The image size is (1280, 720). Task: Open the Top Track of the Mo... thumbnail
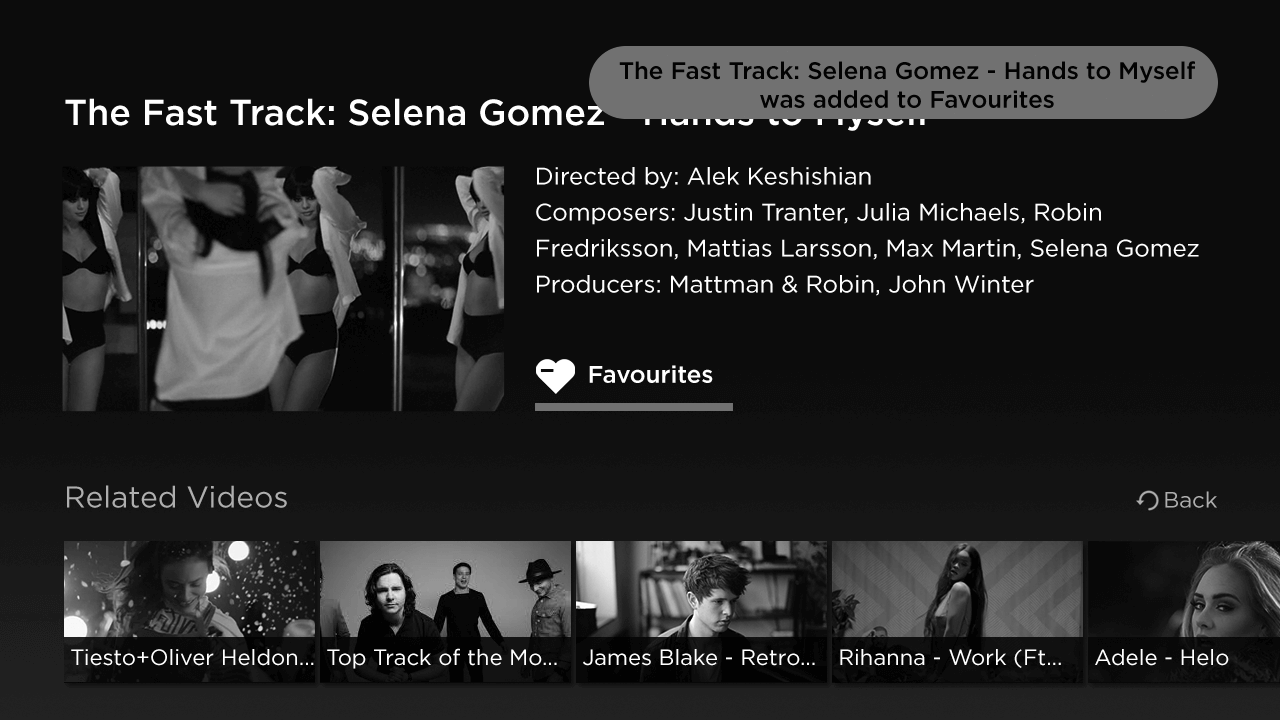[446, 611]
